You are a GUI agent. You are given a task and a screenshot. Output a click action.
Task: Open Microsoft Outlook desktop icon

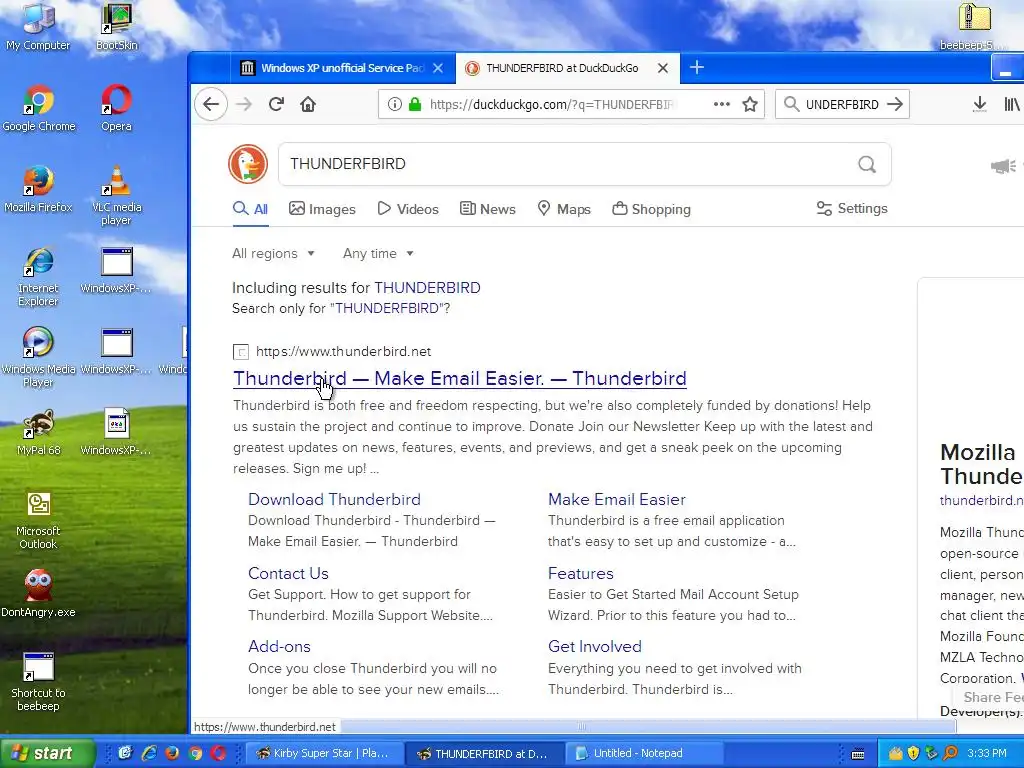pyautogui.click(x=38, y=519)
